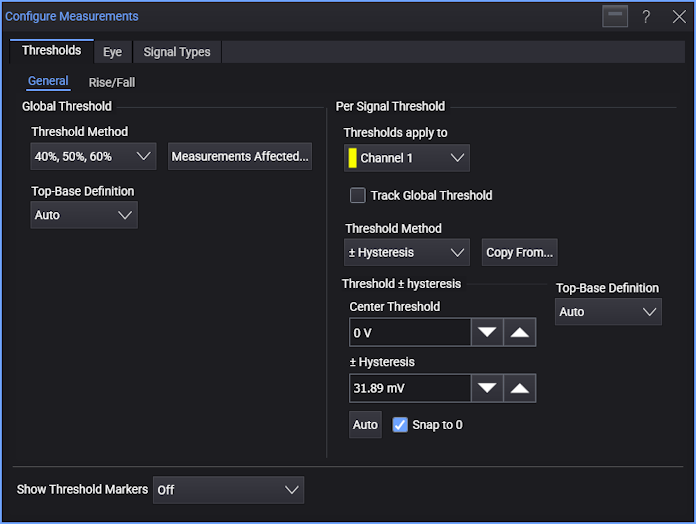Screen dimensions: 696x524
Task: Click the help question mark icon
Action: coord(646,17)
